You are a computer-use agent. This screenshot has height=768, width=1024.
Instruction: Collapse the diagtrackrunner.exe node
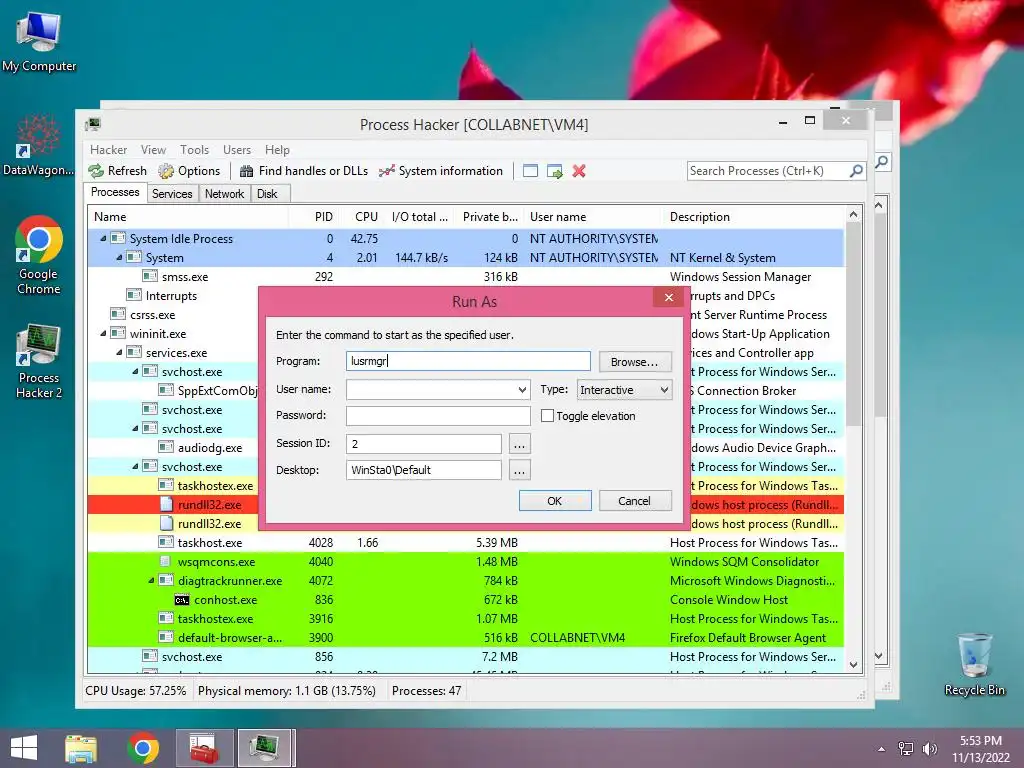pos(151,580)
